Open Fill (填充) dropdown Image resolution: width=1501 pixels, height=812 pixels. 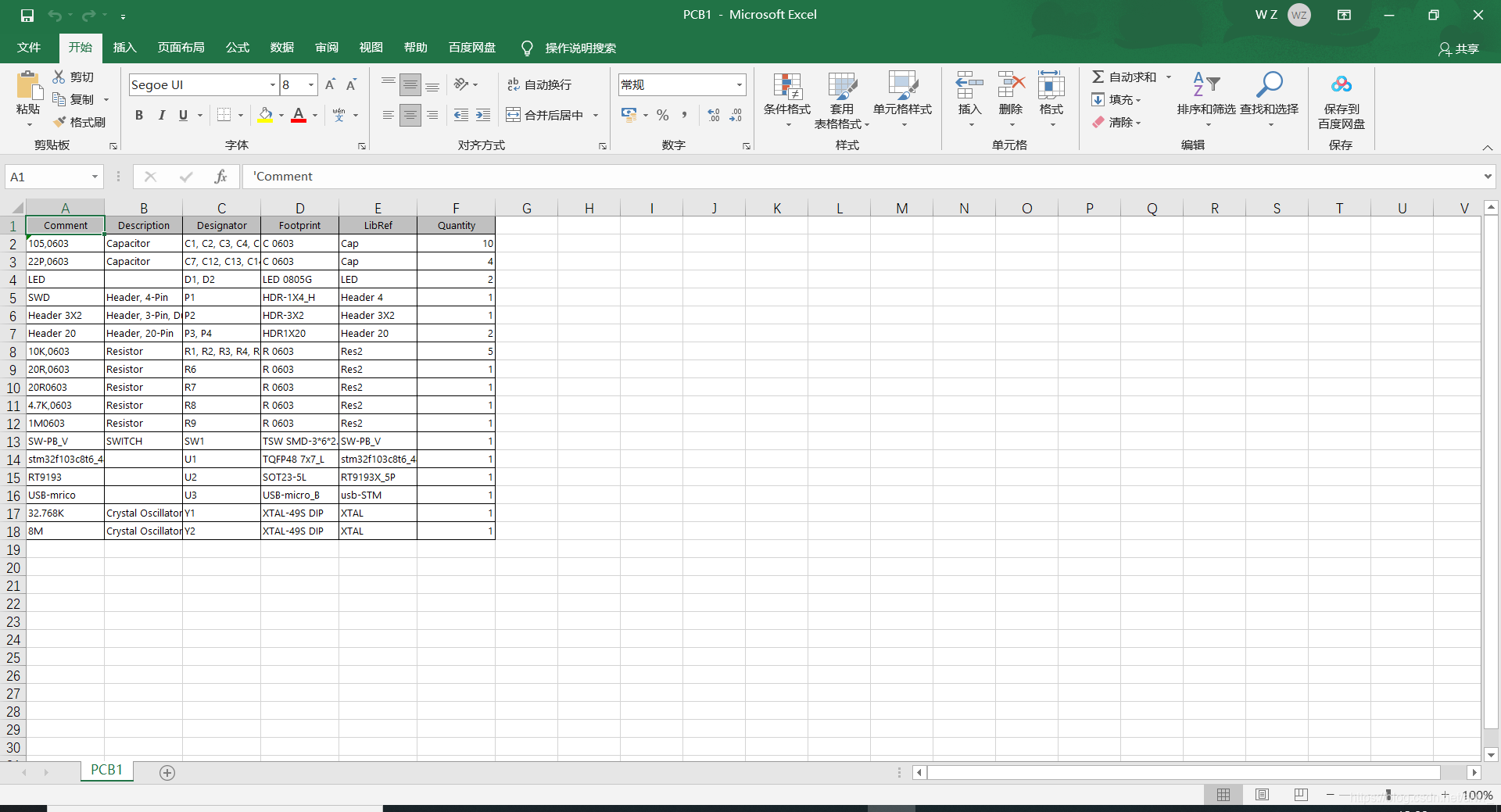1117,99
